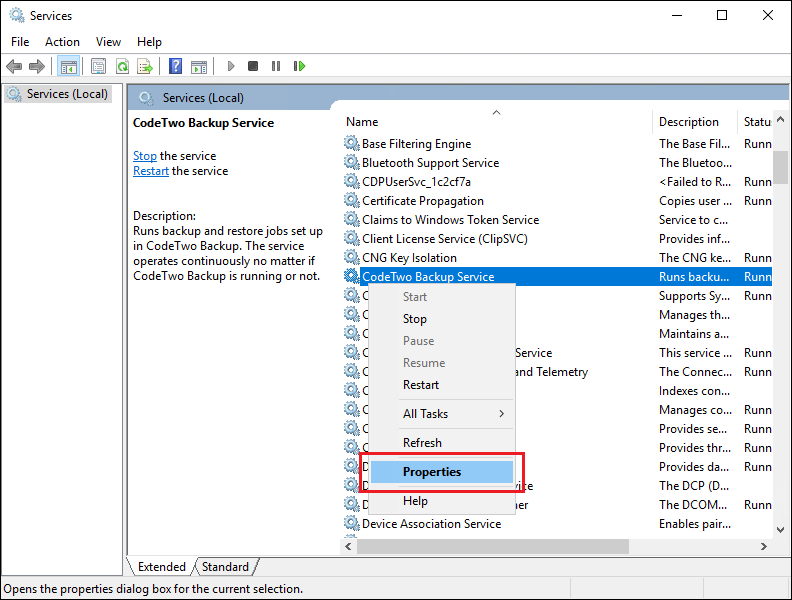This screenshot has height=600, width=792.
Task: Select the CNG Key Isolation service
Action: [557, 257]
